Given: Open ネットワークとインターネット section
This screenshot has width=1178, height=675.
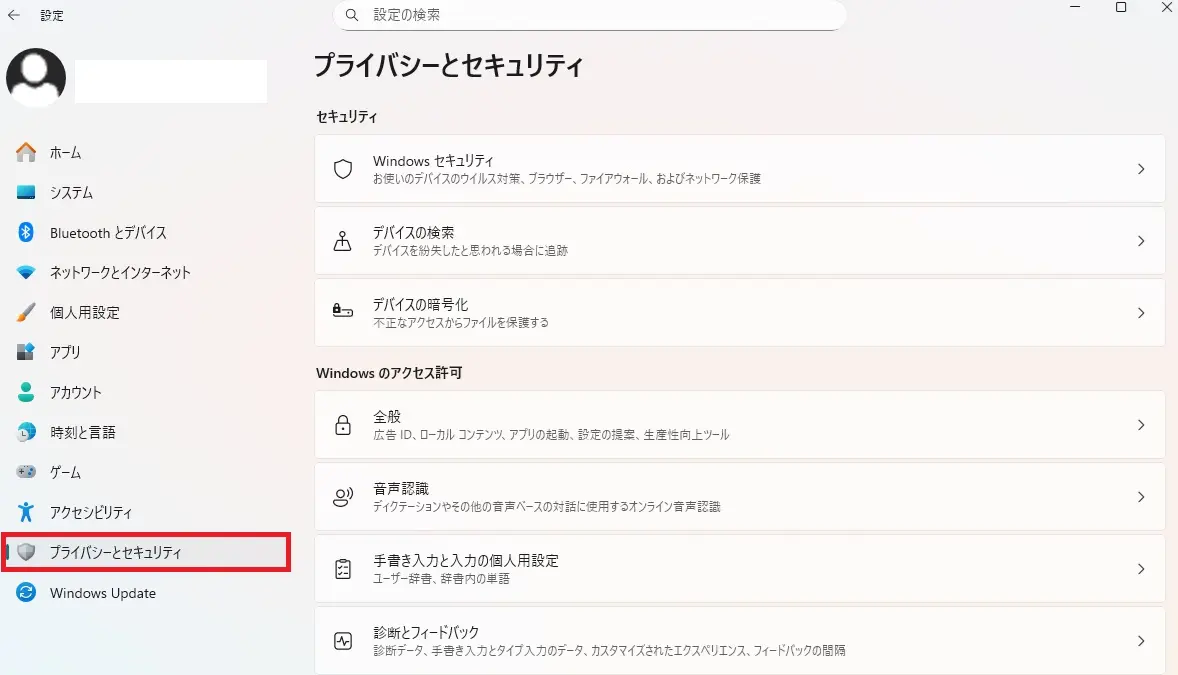Looking at the screenshot, I should tap(146, 272).
